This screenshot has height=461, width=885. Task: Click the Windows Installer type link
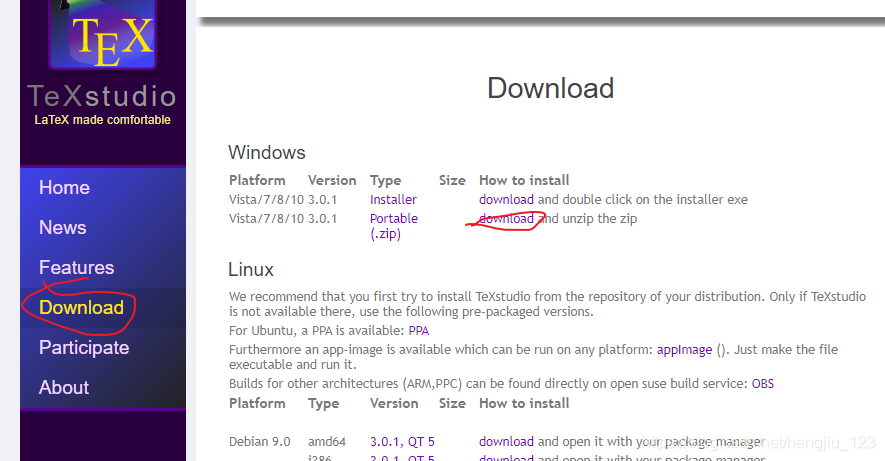393,200
